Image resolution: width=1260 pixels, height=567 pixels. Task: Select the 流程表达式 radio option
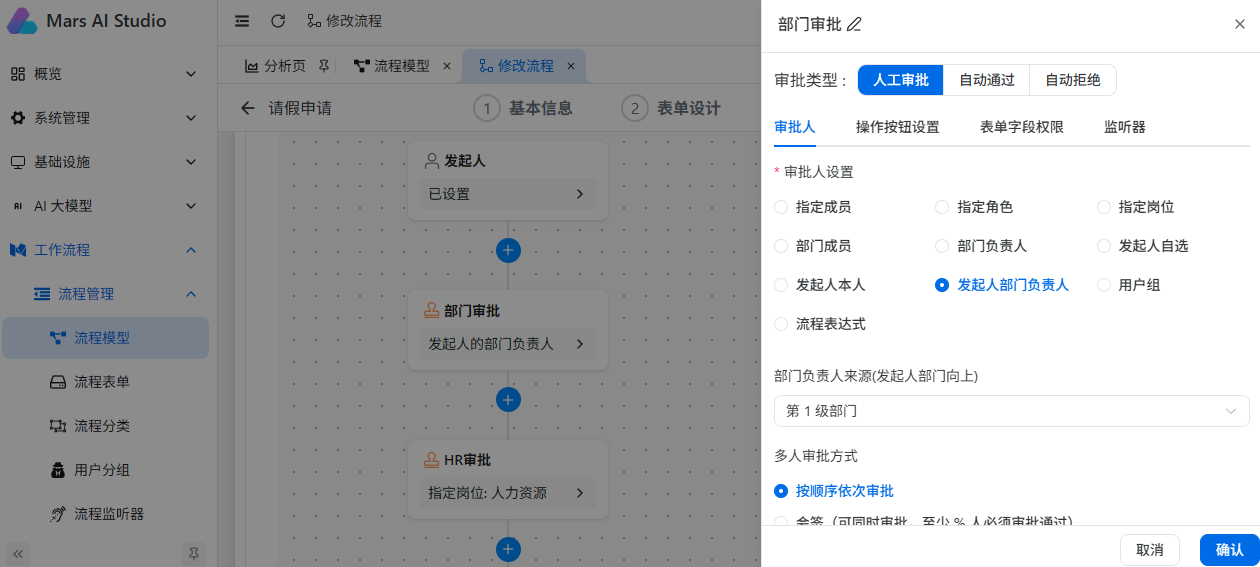coord(781,324)
